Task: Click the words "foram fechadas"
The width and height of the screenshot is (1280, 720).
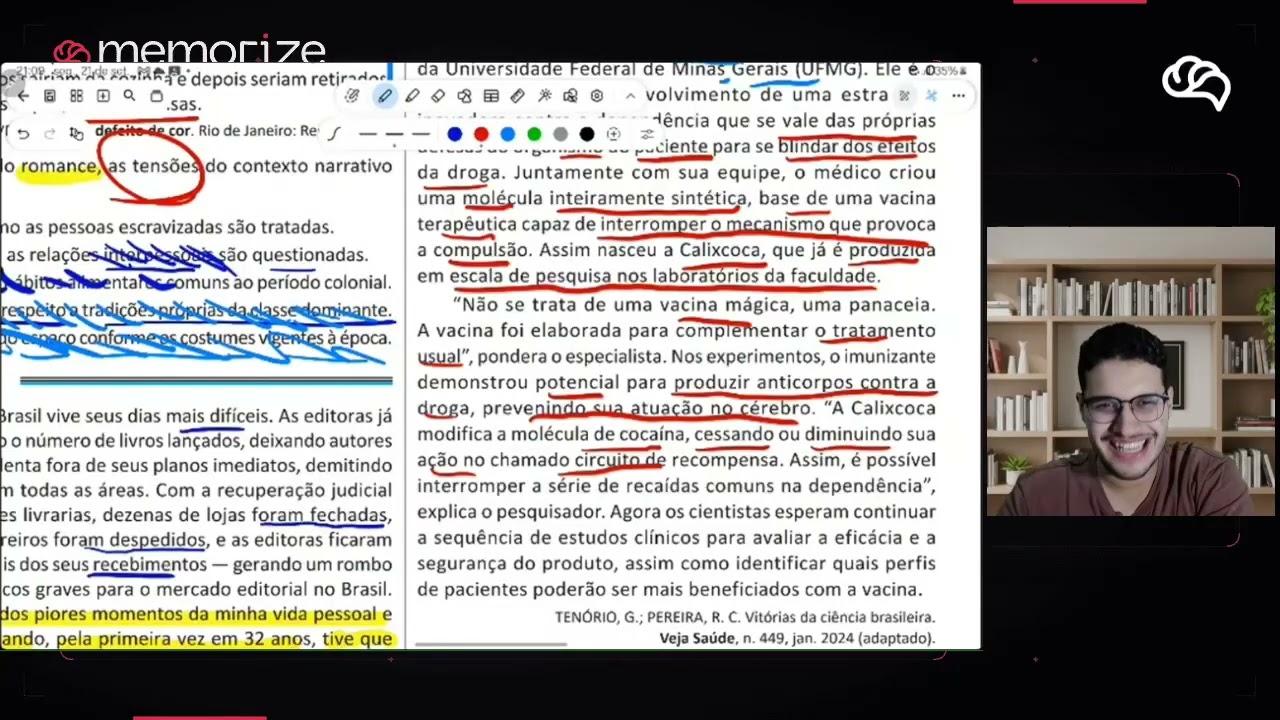Action: coord(320,515)
